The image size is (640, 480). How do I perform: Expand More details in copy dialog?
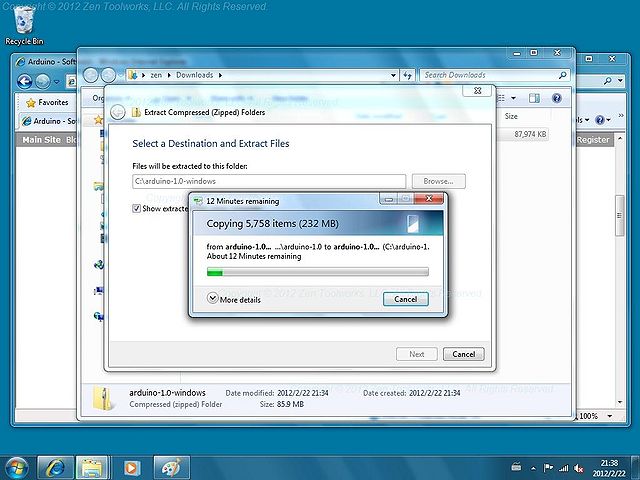(x=233, y=299)
